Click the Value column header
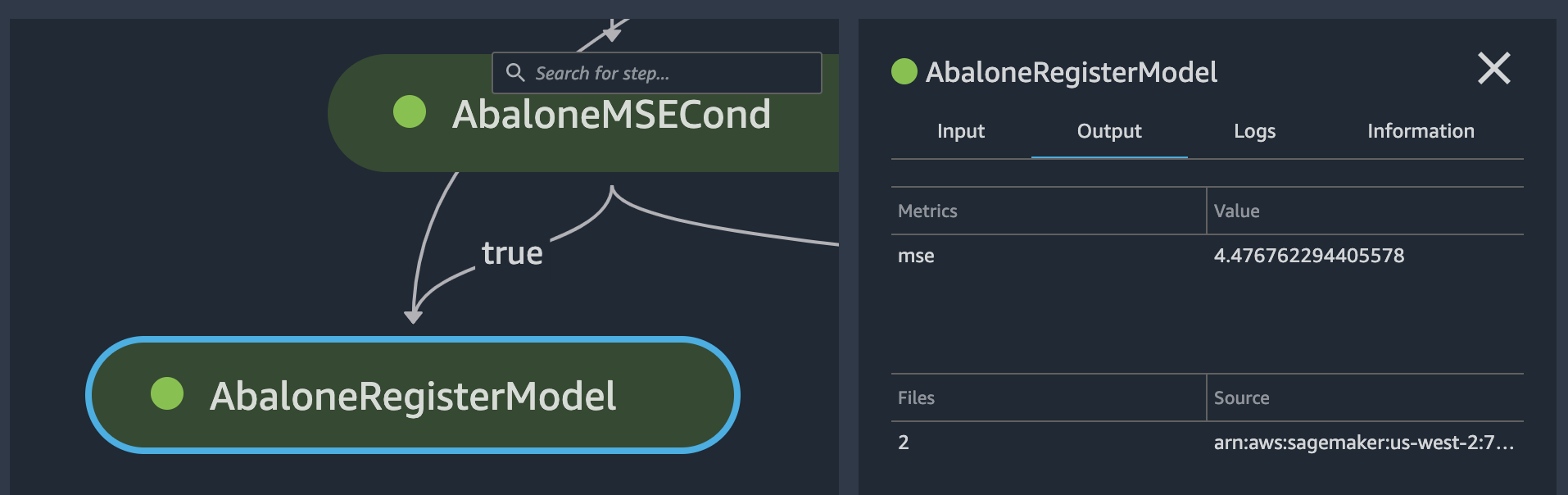The height and width of the screenshot is (495, 1568). coord(1236,211)
